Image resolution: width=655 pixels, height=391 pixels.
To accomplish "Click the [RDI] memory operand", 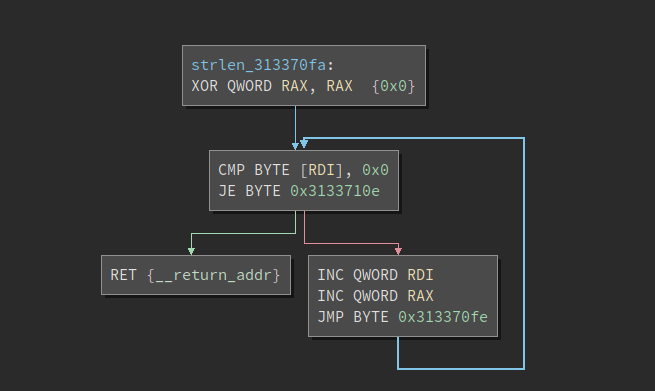I will pyautogui.click(x=322, y=170).
